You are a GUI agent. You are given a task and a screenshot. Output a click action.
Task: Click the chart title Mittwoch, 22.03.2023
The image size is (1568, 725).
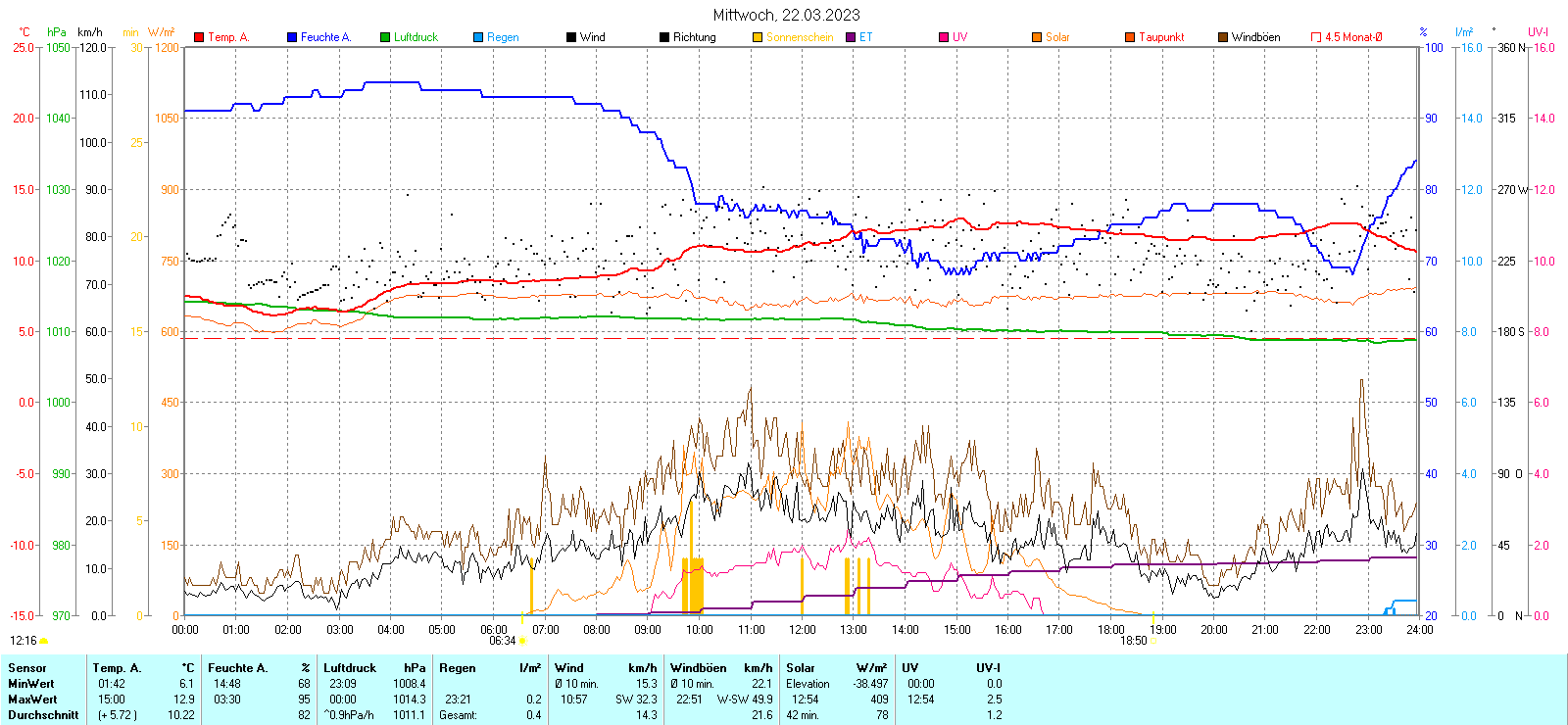(x=786, y=15)
